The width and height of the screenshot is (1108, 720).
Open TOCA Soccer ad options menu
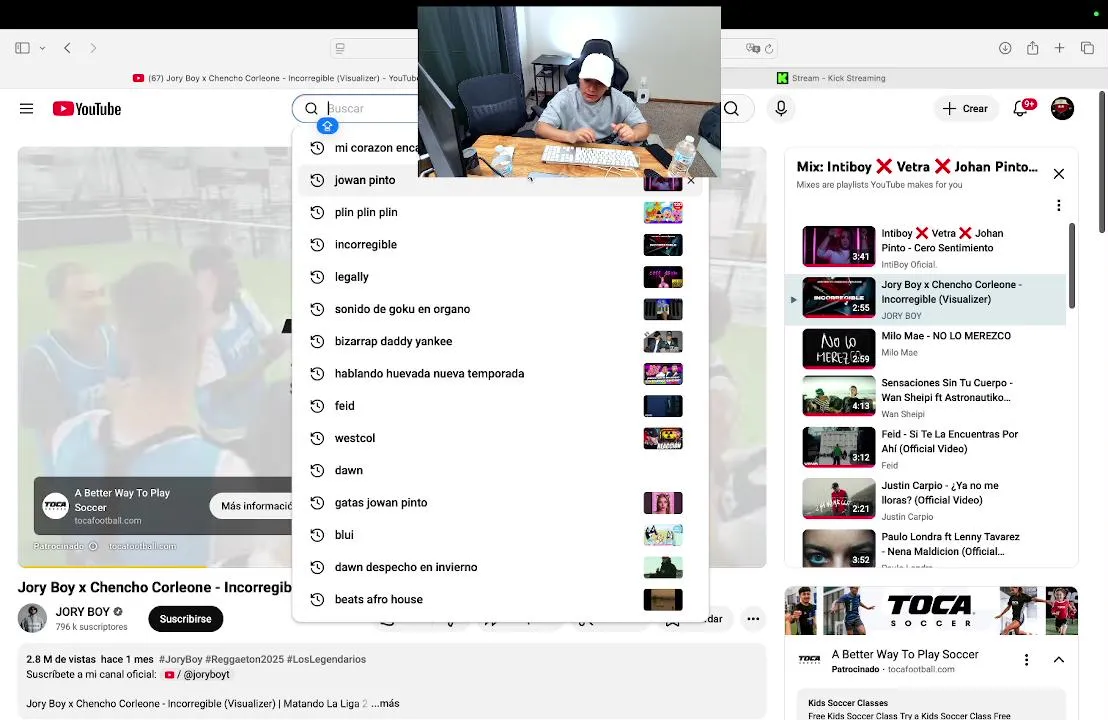[1026, 660]
